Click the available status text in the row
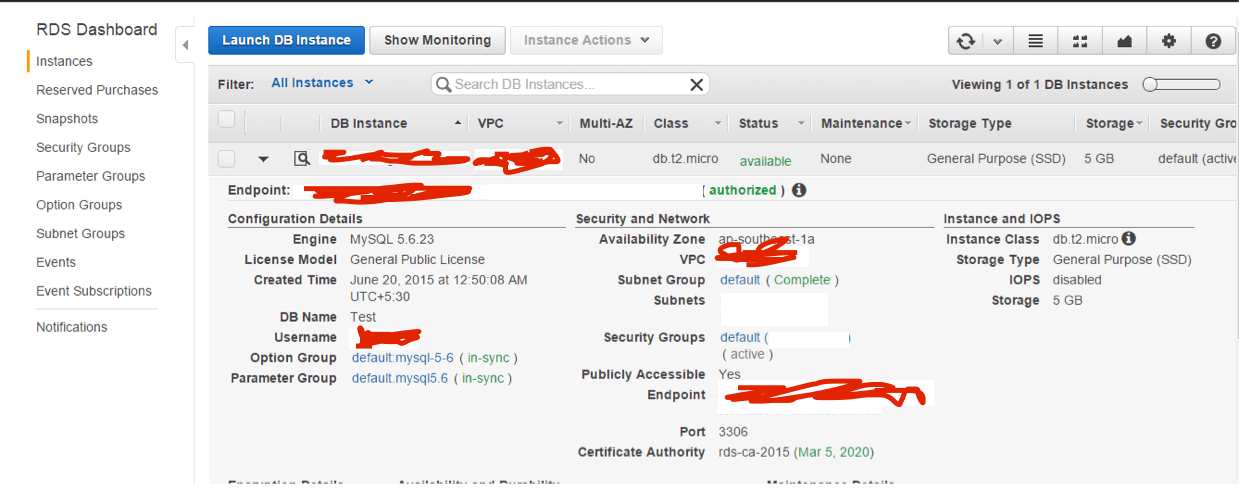This screenshot has width=1239, height=492. click(x=765, y=161)
